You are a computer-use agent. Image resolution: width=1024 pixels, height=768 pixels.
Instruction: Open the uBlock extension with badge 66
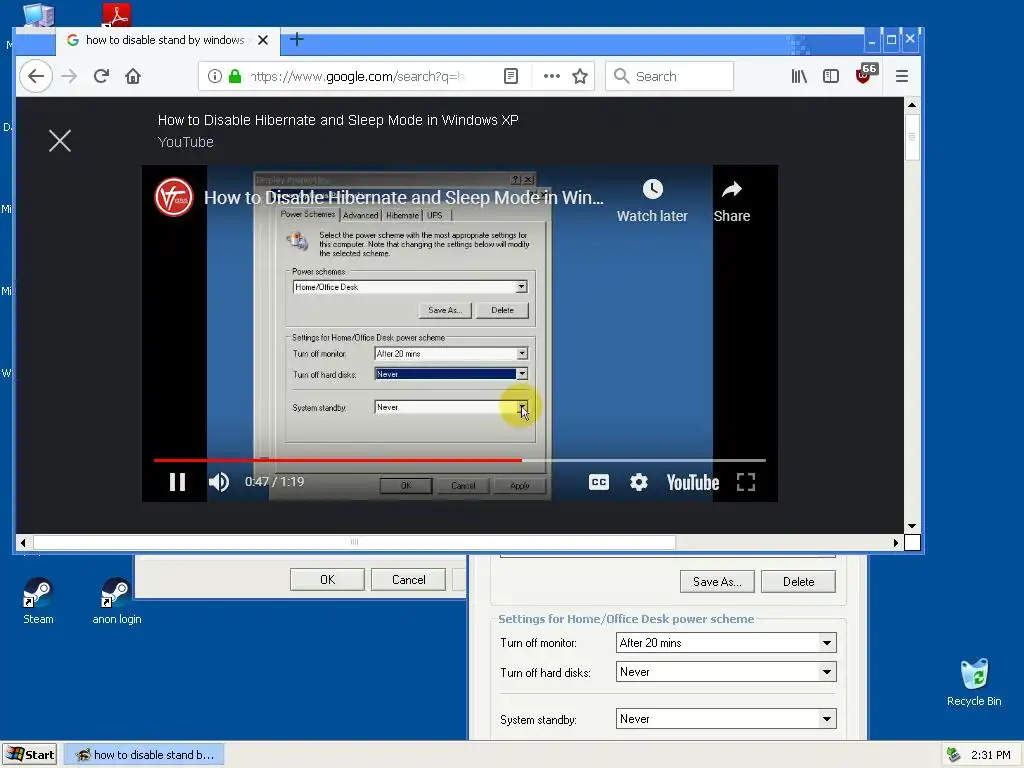(x=865, y=74)
